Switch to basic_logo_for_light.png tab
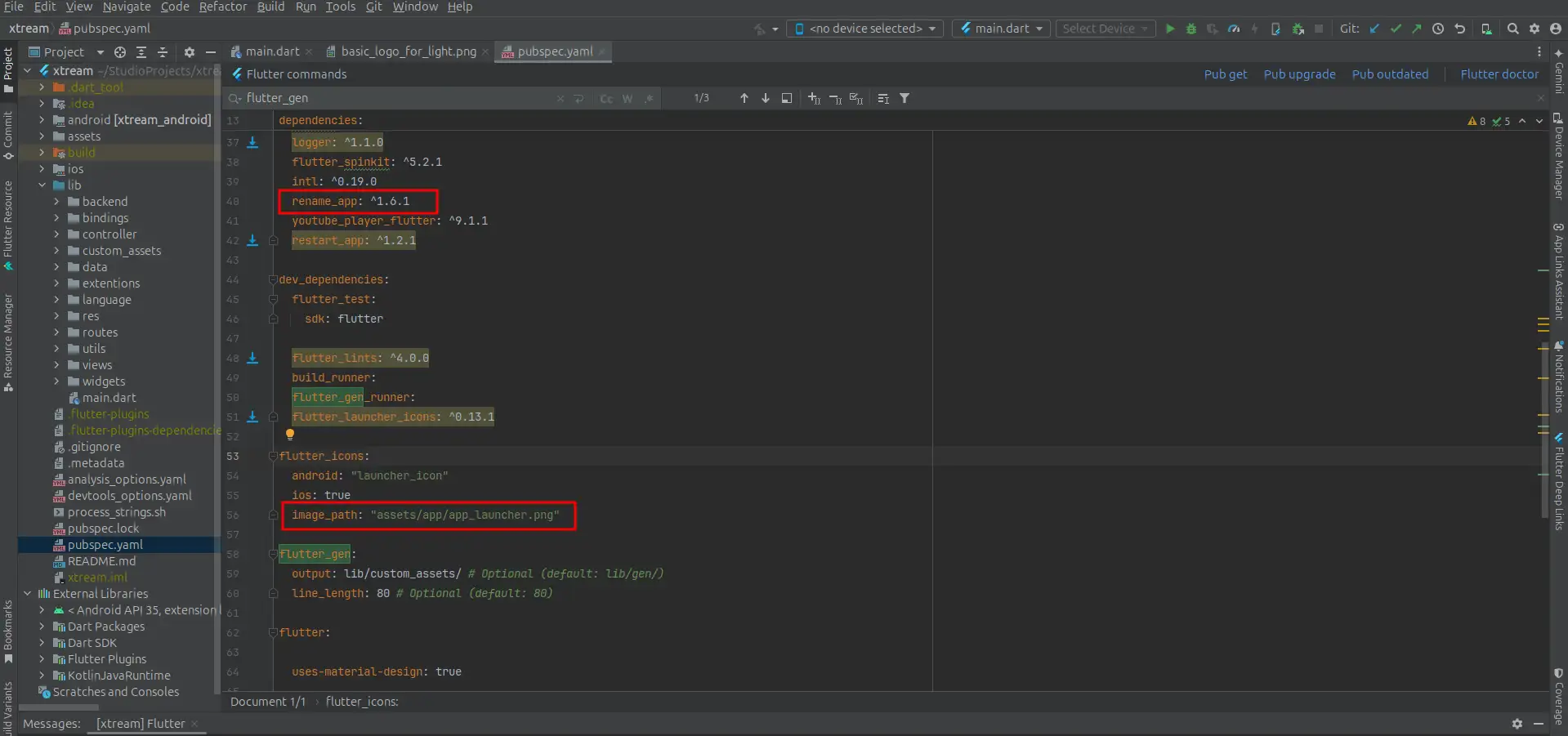The width and height of the screenshot is (1568, 736). click(x=408, y=51)
